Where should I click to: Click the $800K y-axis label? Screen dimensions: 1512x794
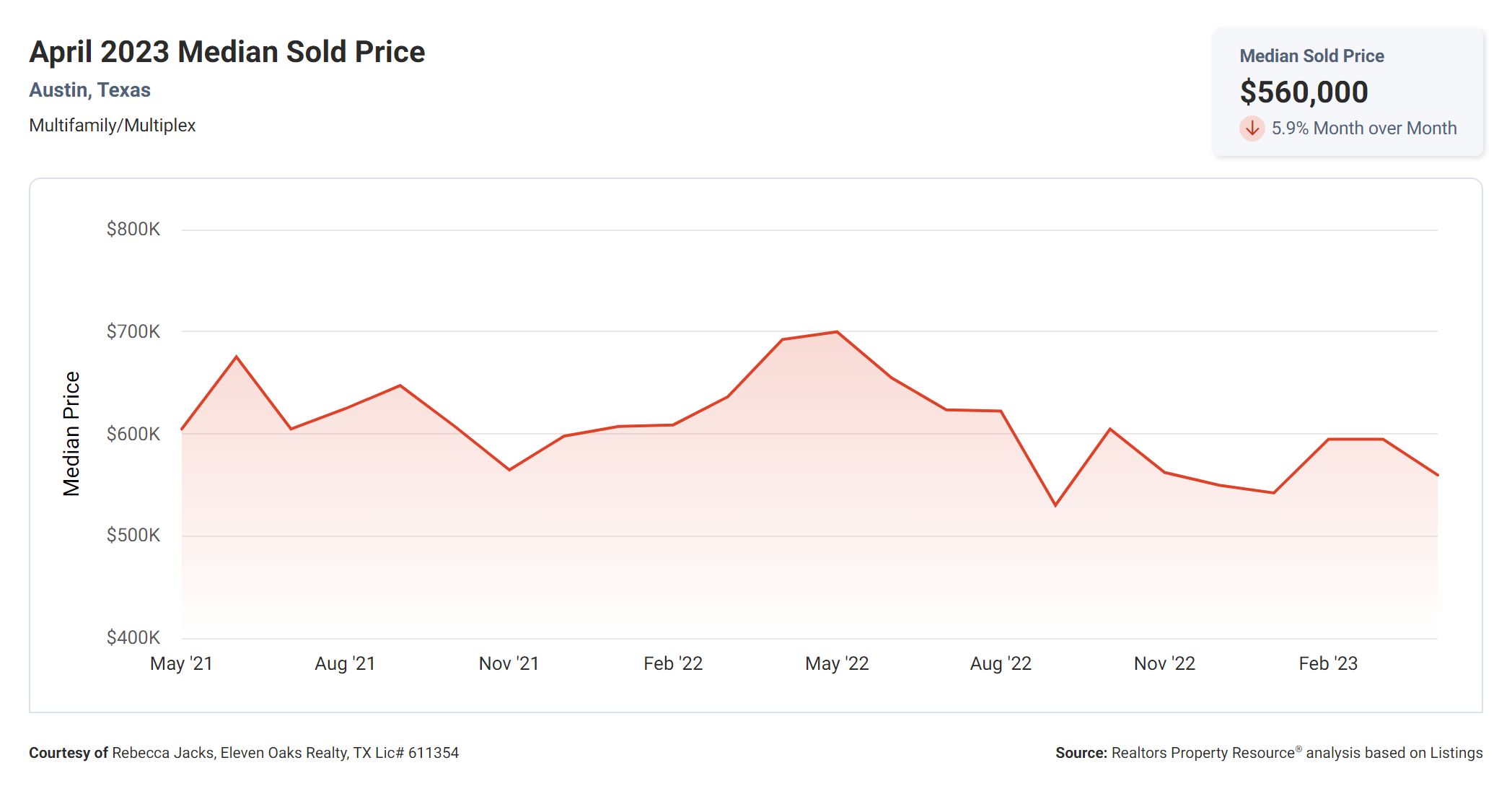pos(133,230)
